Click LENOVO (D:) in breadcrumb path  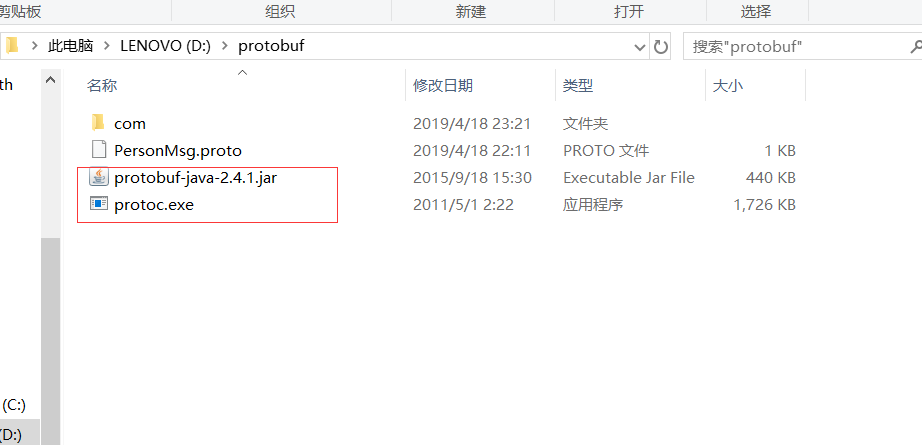(165, 46)
